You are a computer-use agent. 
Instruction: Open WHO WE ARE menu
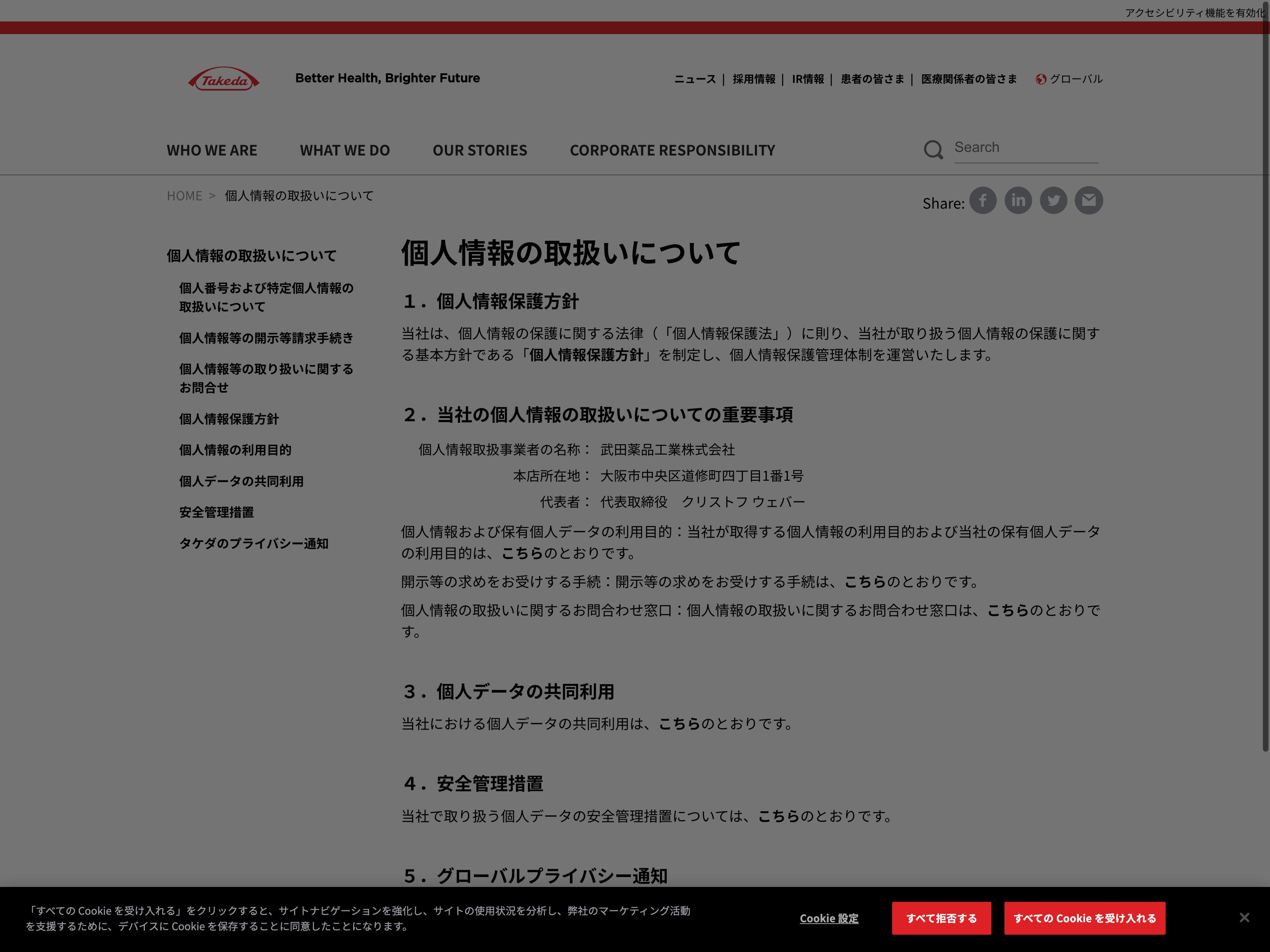coord(212,150)
